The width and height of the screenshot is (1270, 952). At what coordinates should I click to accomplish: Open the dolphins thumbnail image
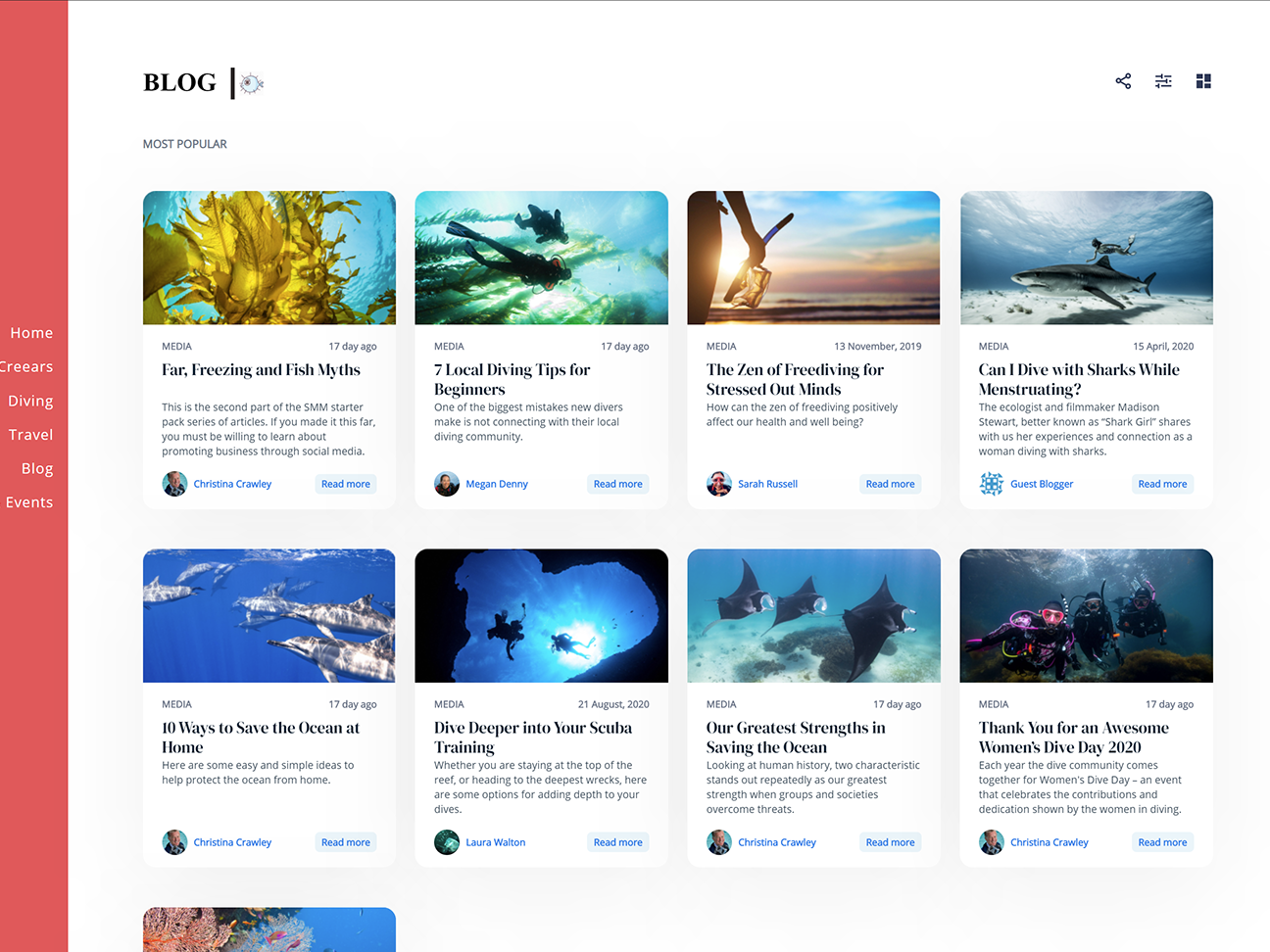pos(269,616)
